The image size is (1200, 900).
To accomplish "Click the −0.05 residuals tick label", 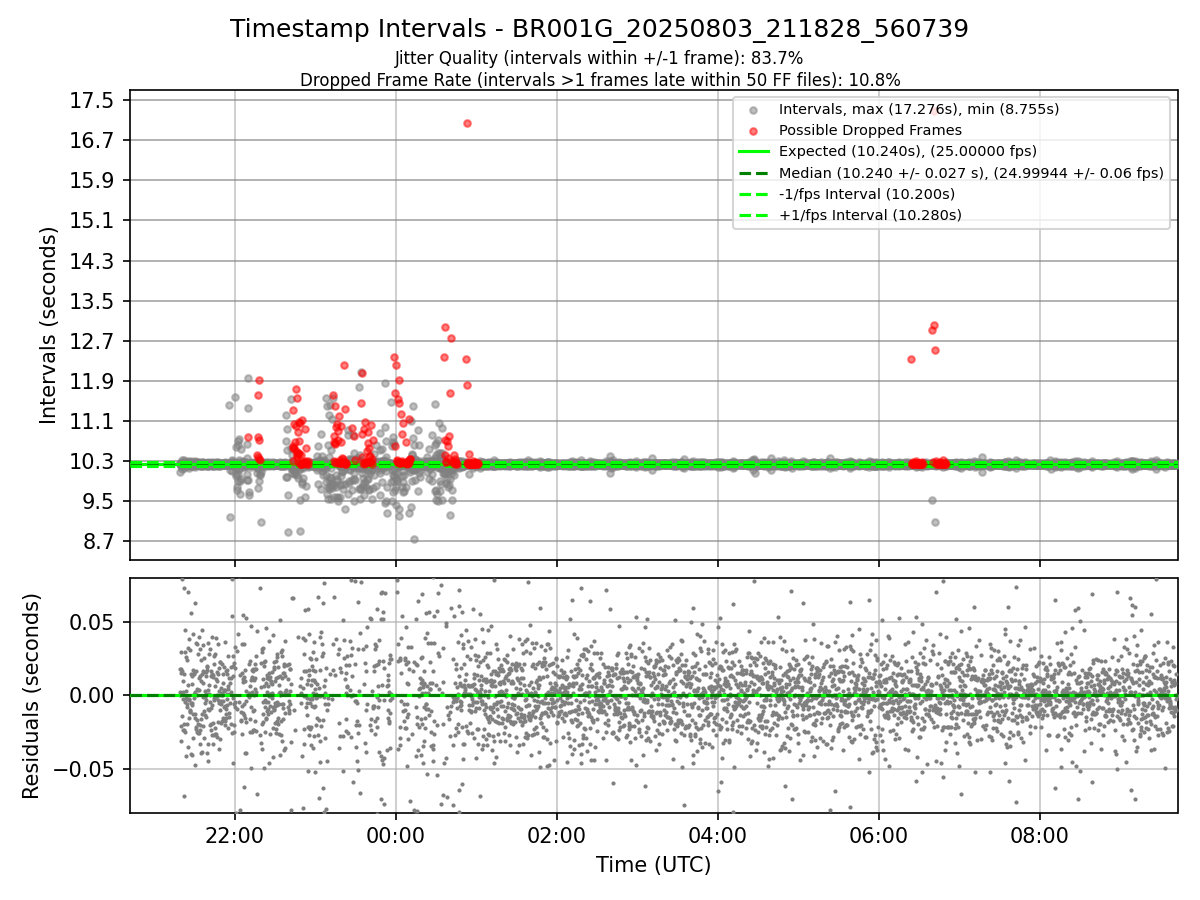I will click(x=84, y=769).
